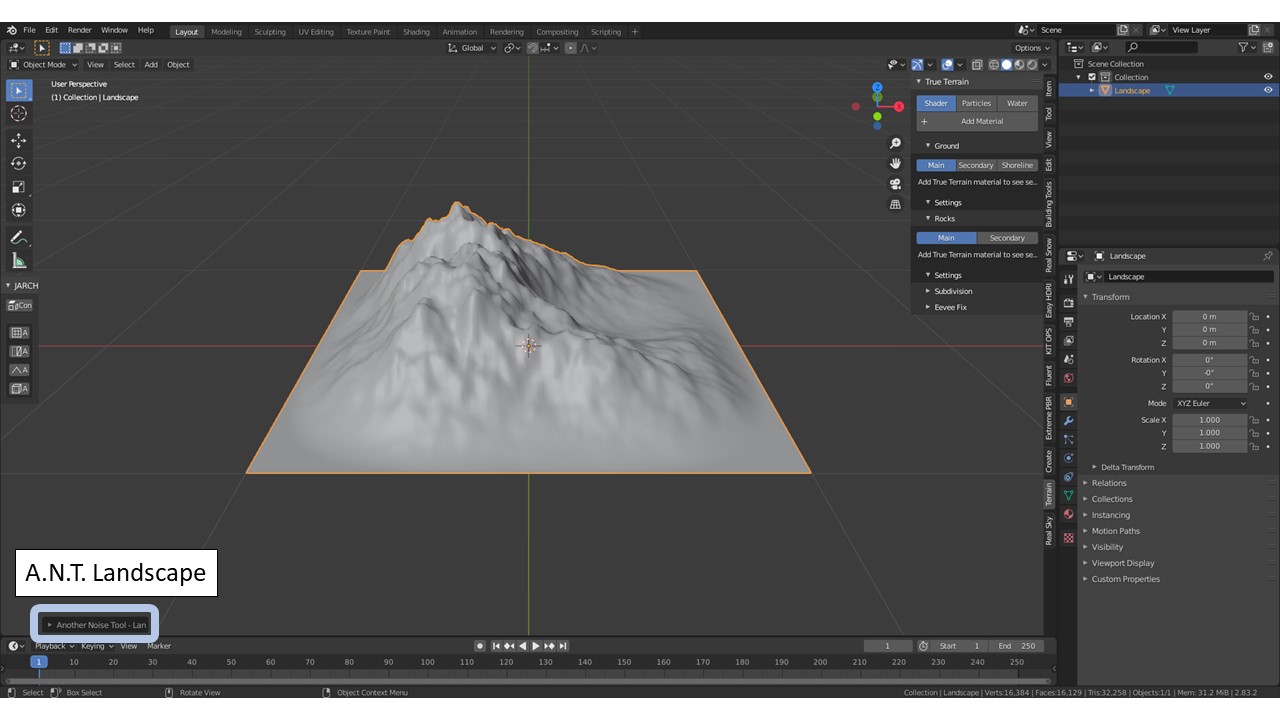This screenshot has width=1280, height=720.
Task: Open the World properties tab icon
Action: (x=1068, y=378)
